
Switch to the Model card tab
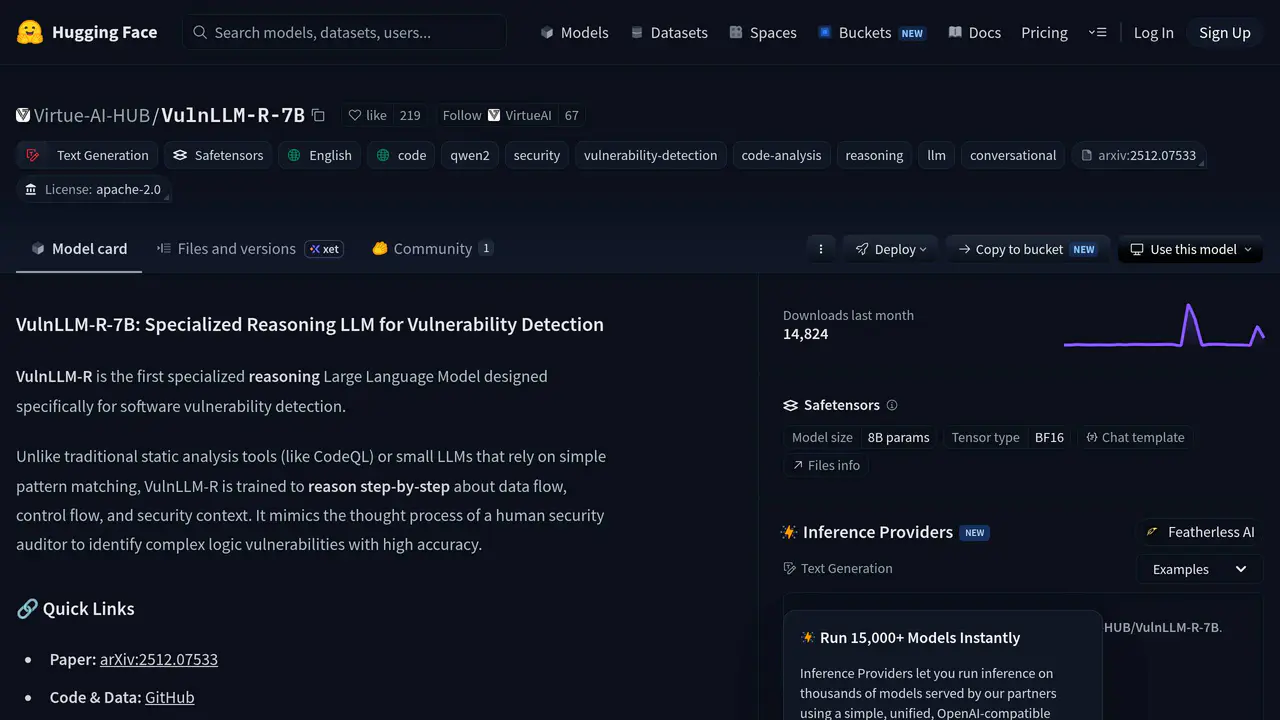79,249
